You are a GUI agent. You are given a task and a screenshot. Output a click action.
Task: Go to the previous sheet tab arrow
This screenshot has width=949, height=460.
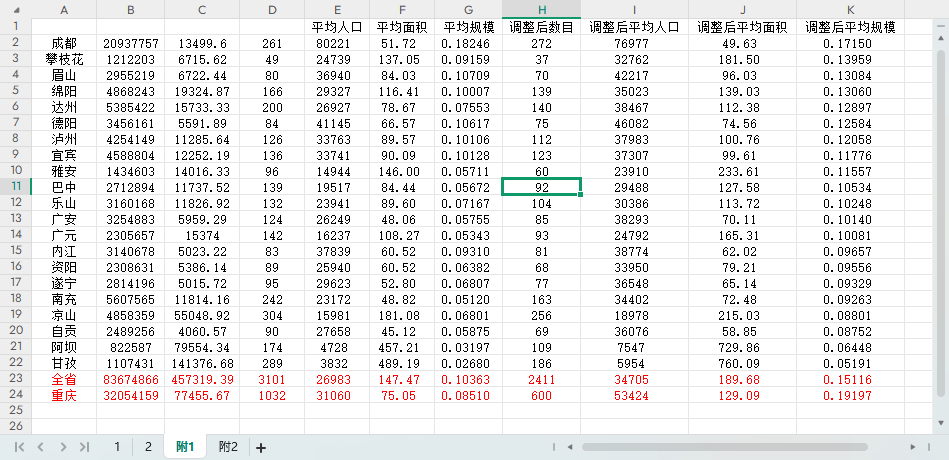click(x=40, y=447)
